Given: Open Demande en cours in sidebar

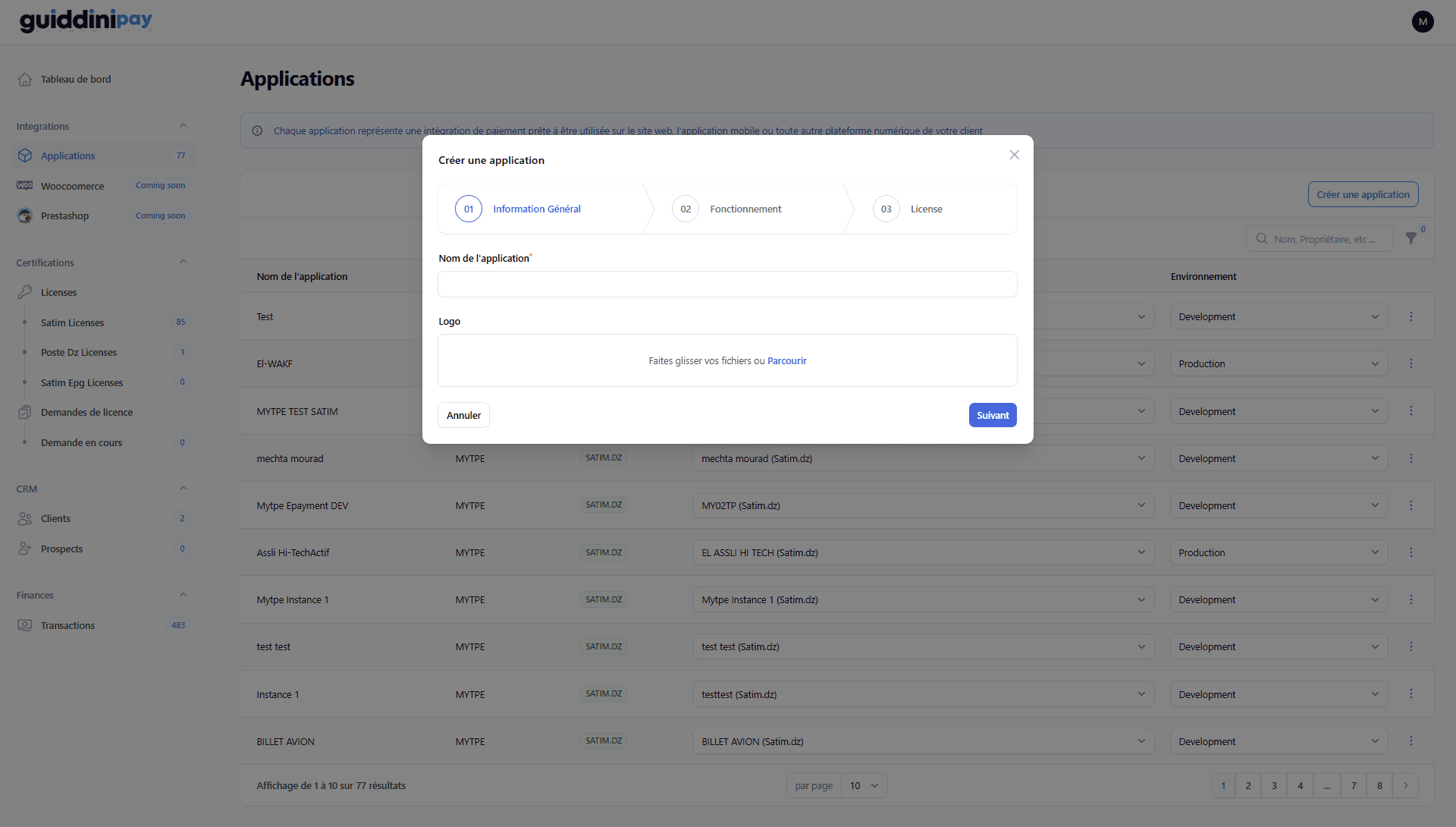Looking at the screenshot, I should pyautogui.click(x=103, y=442).
